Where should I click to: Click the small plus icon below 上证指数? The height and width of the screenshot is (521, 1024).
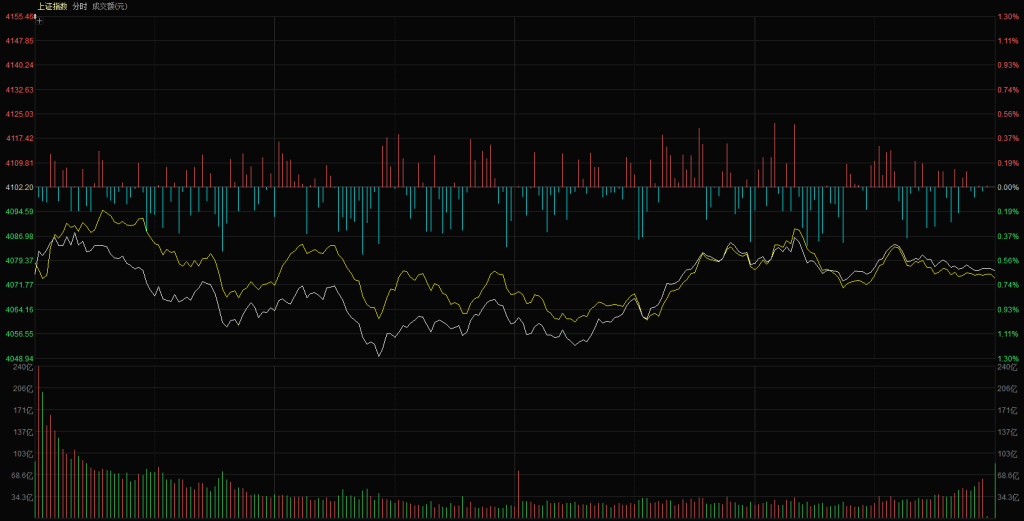39,19
